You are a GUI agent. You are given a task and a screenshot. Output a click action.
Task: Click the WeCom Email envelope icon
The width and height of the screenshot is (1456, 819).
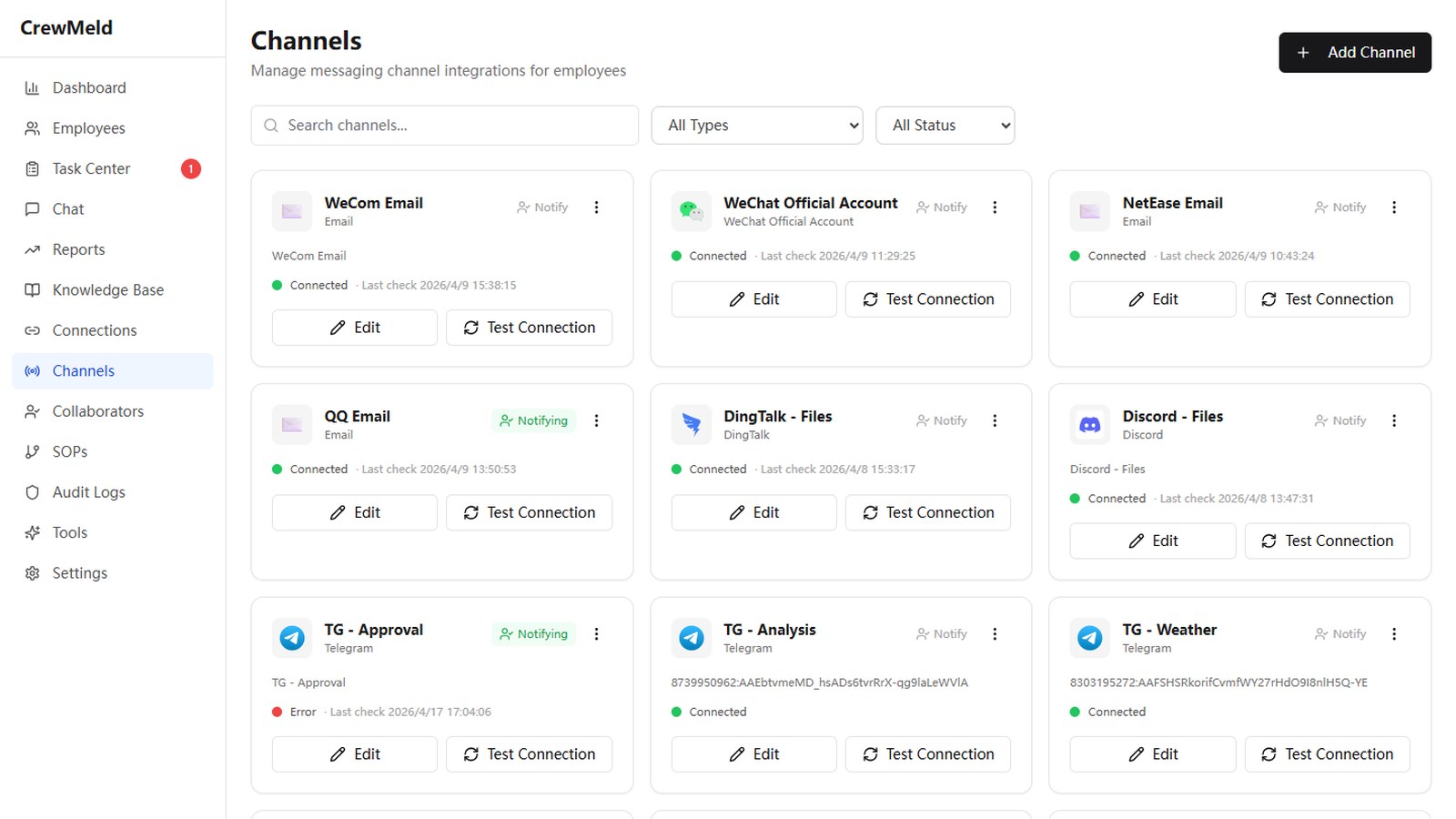(x=292, y=211)
